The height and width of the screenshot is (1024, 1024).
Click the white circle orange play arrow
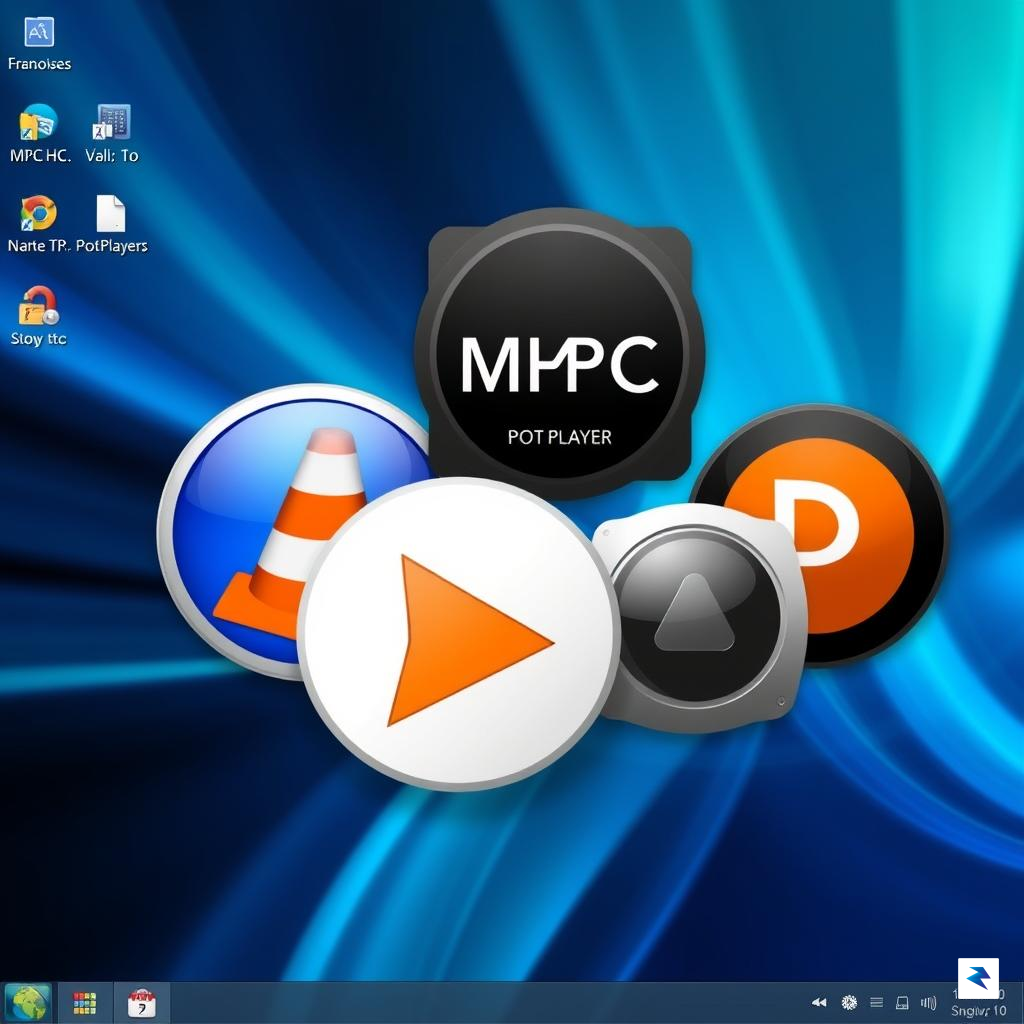click(x=459, y=633)
